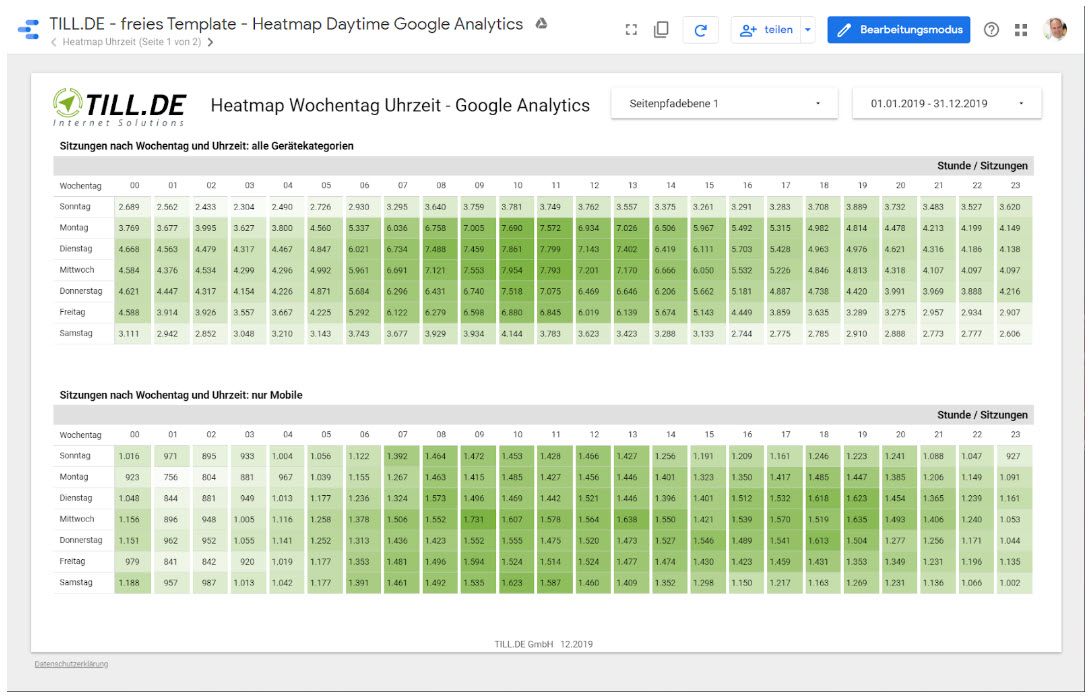The image size is (1092, 700).
Task: Click the Google Drive icon beside the title
Action: (541, 24)
